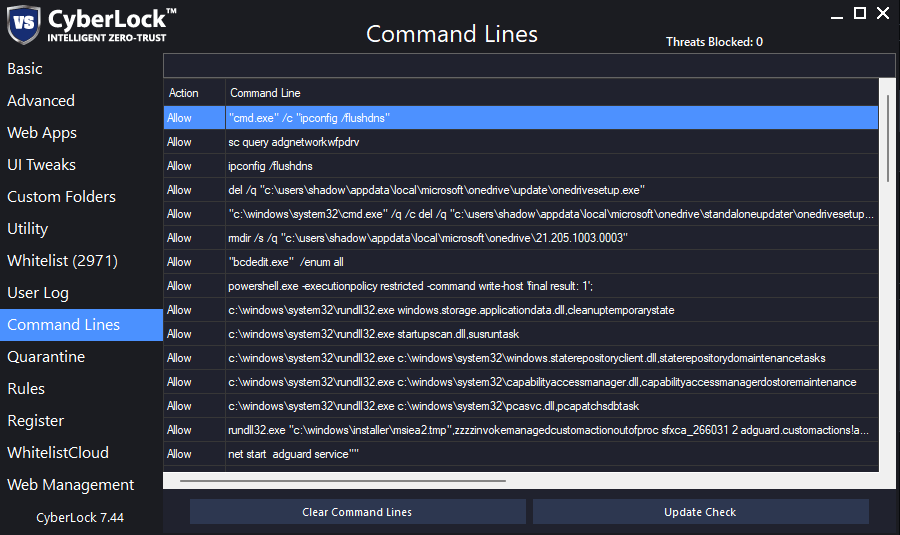
Task: Go to the Whitelist (2971) page
Action: click(62, 261)
